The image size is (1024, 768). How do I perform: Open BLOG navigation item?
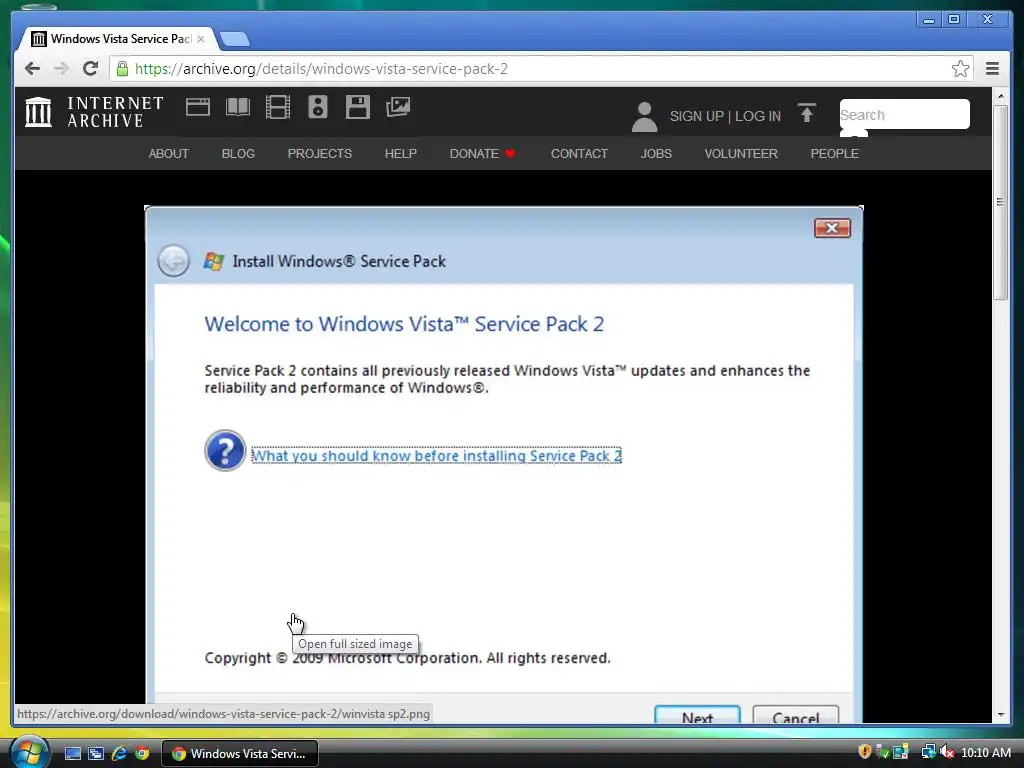238,153
